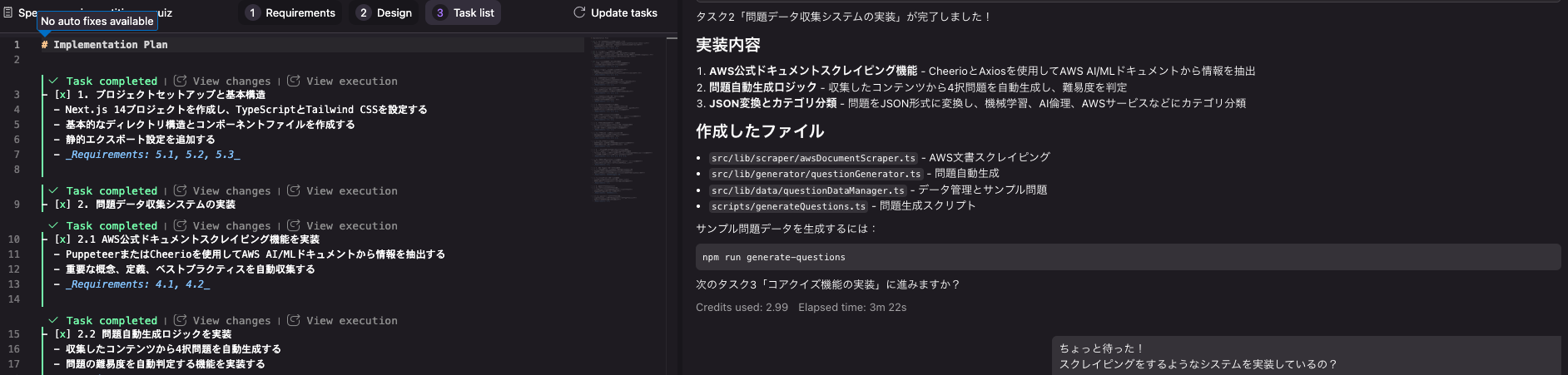Screen dimensions: 1568x375
Task: Click Task completed status above task 2.1
Action: [103, 225]
